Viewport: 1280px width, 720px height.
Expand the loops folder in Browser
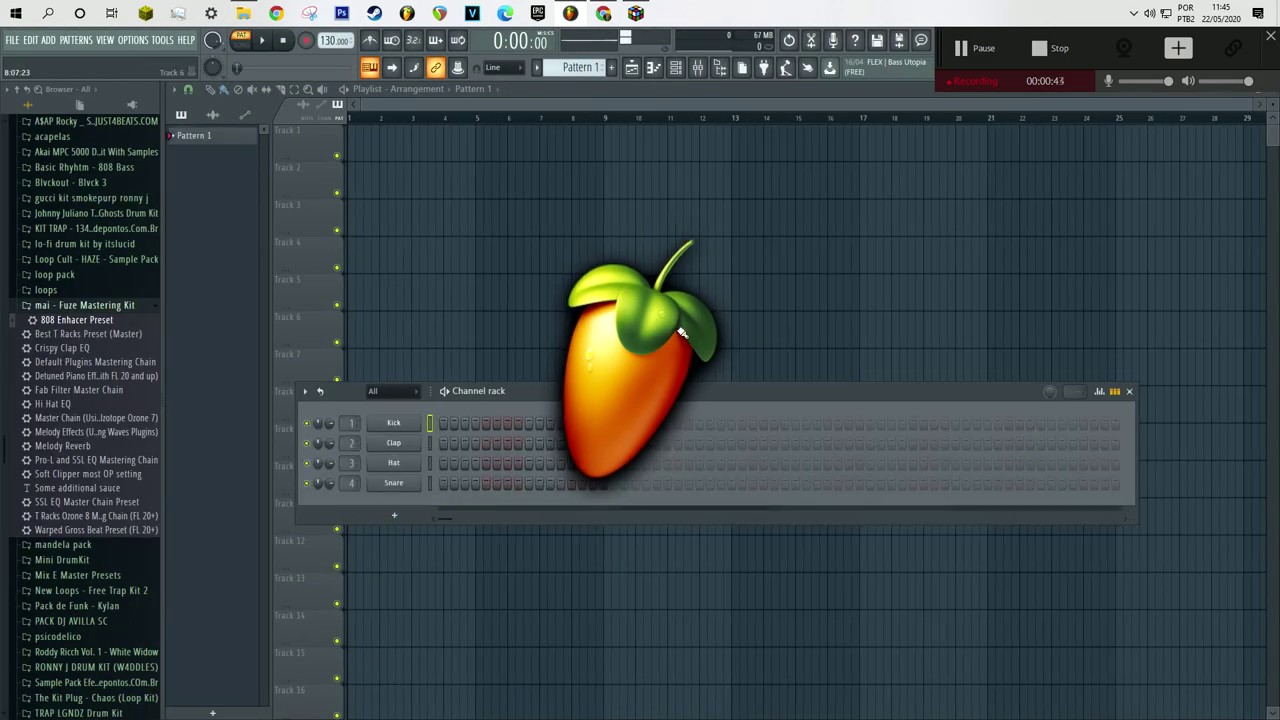[x=46, y=290]
